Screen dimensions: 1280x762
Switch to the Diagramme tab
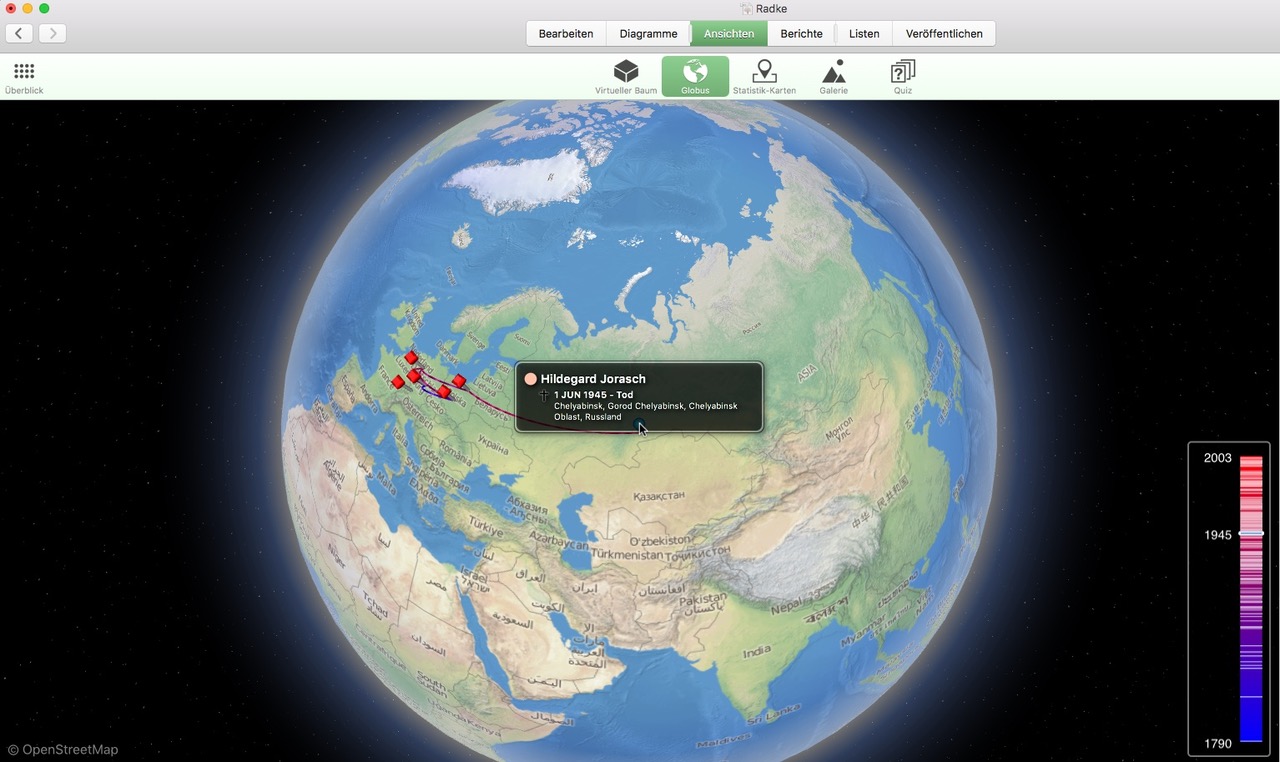(x=648, y=33)
